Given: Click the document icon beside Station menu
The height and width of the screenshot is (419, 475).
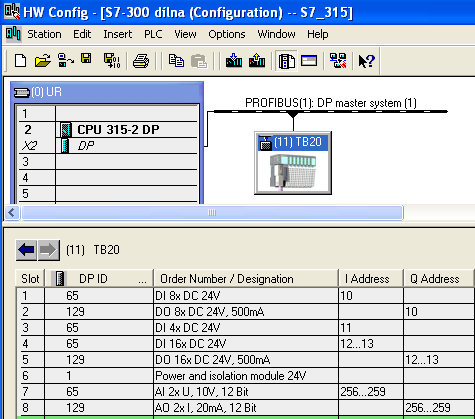Looking at the screenshot, I should coord(14,34).
